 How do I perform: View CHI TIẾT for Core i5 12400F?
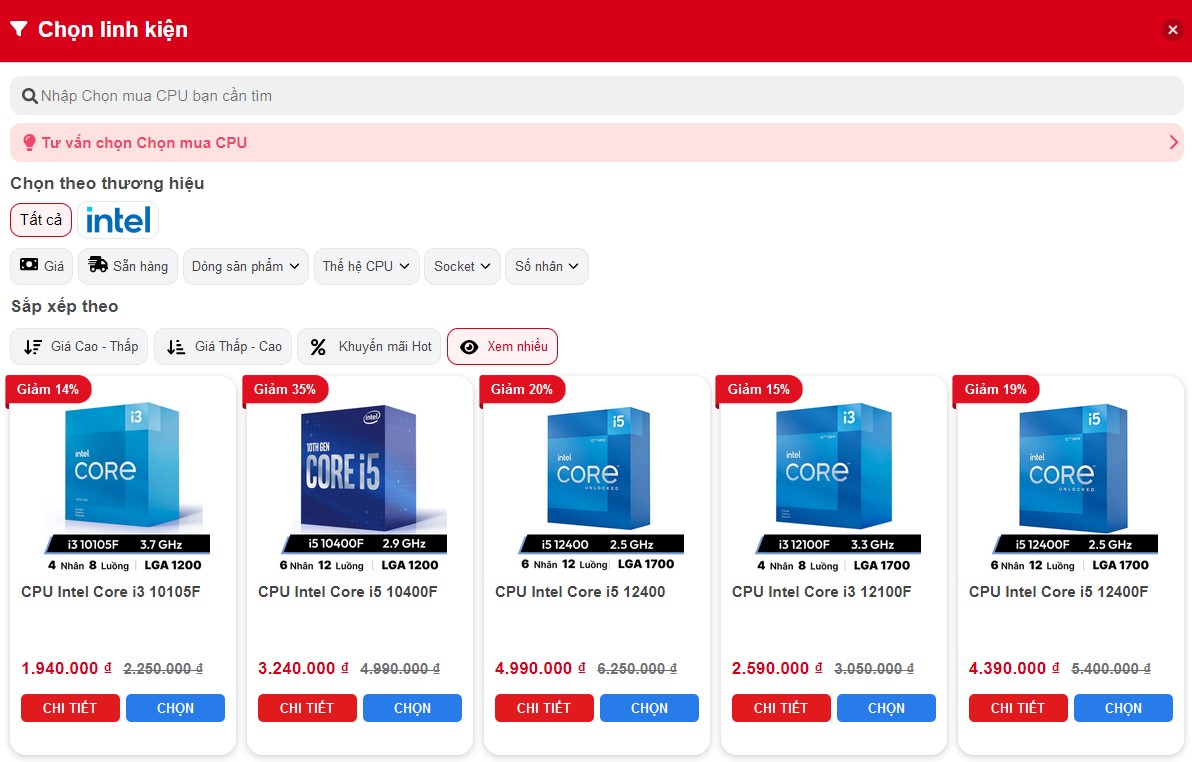coord(1018,708)
